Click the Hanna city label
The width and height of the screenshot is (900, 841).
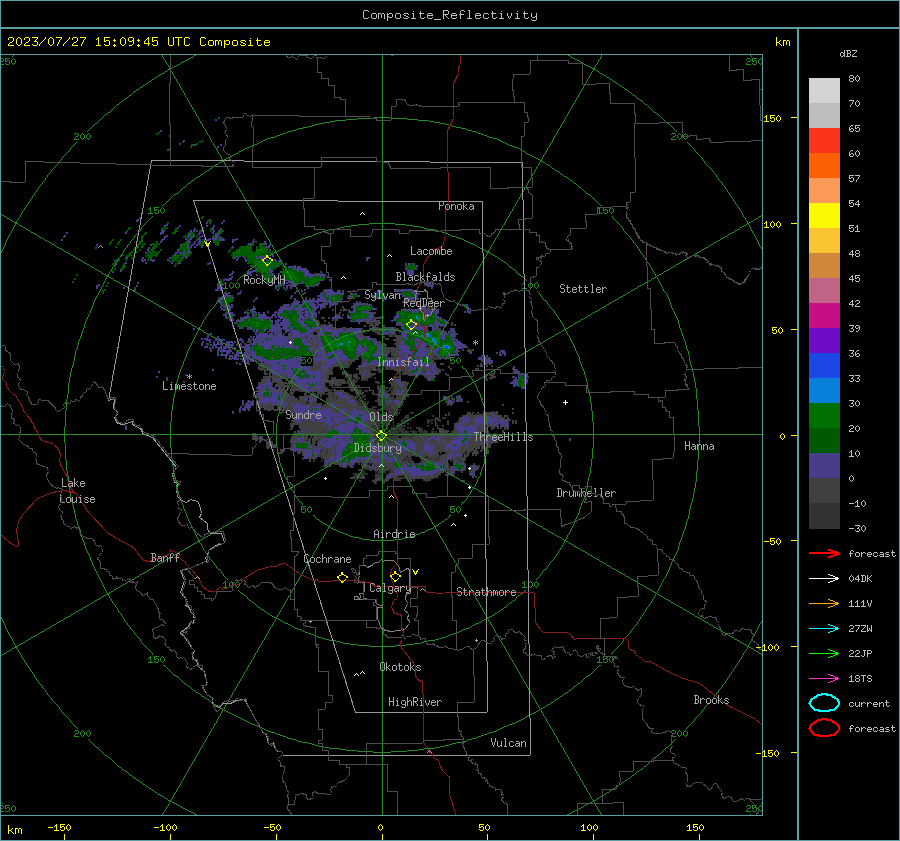[x=699, y=446]
